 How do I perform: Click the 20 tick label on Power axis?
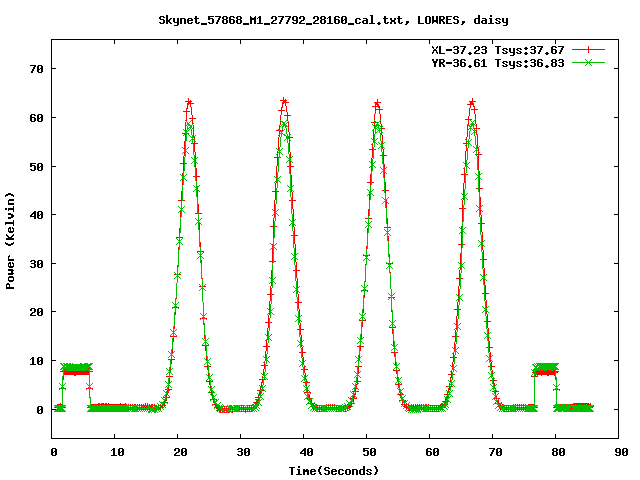(36, 312)
